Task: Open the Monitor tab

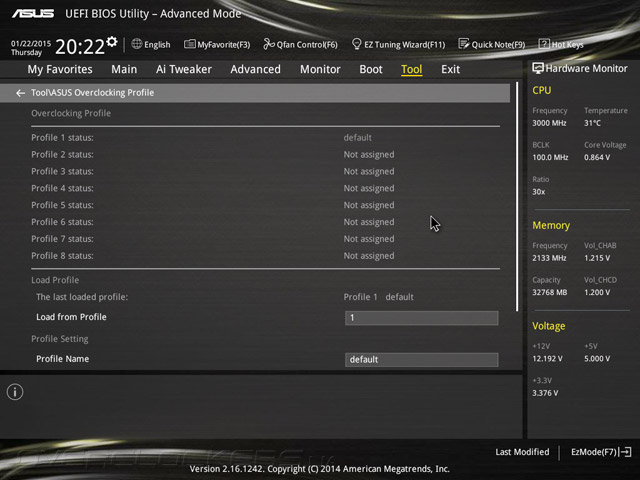Action: [320, 69]
